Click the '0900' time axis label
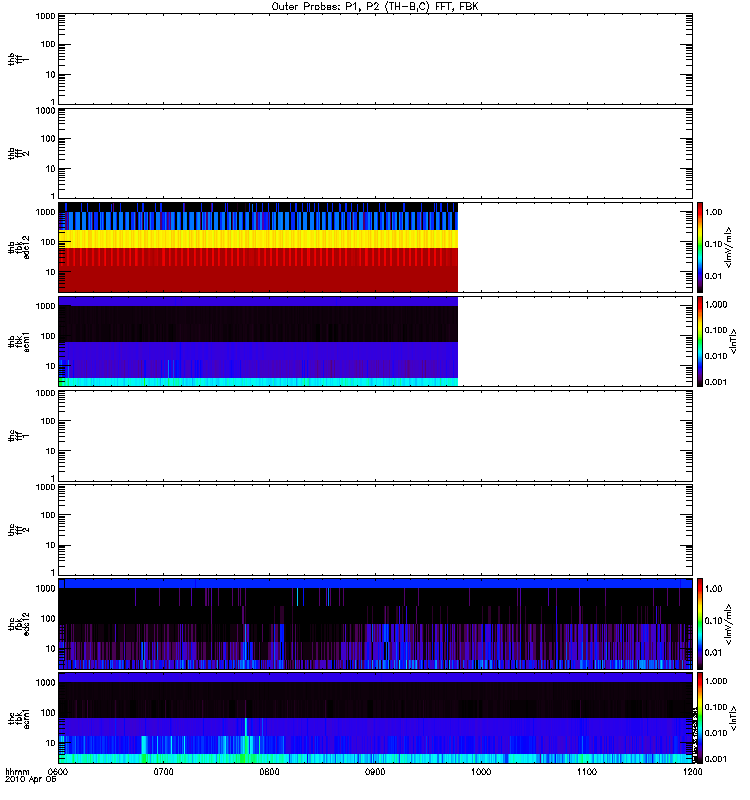Screen dimensions: 750x800 coord(375,771)
